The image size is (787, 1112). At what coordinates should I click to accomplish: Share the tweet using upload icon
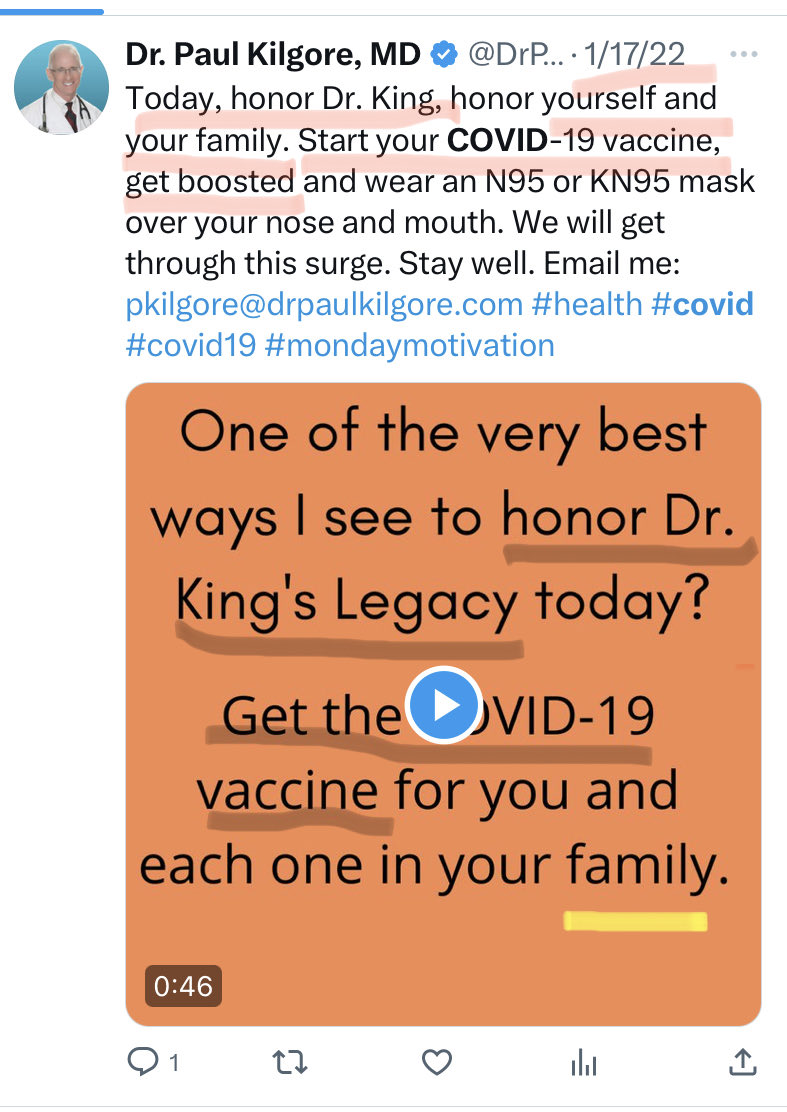[742, 1062]
